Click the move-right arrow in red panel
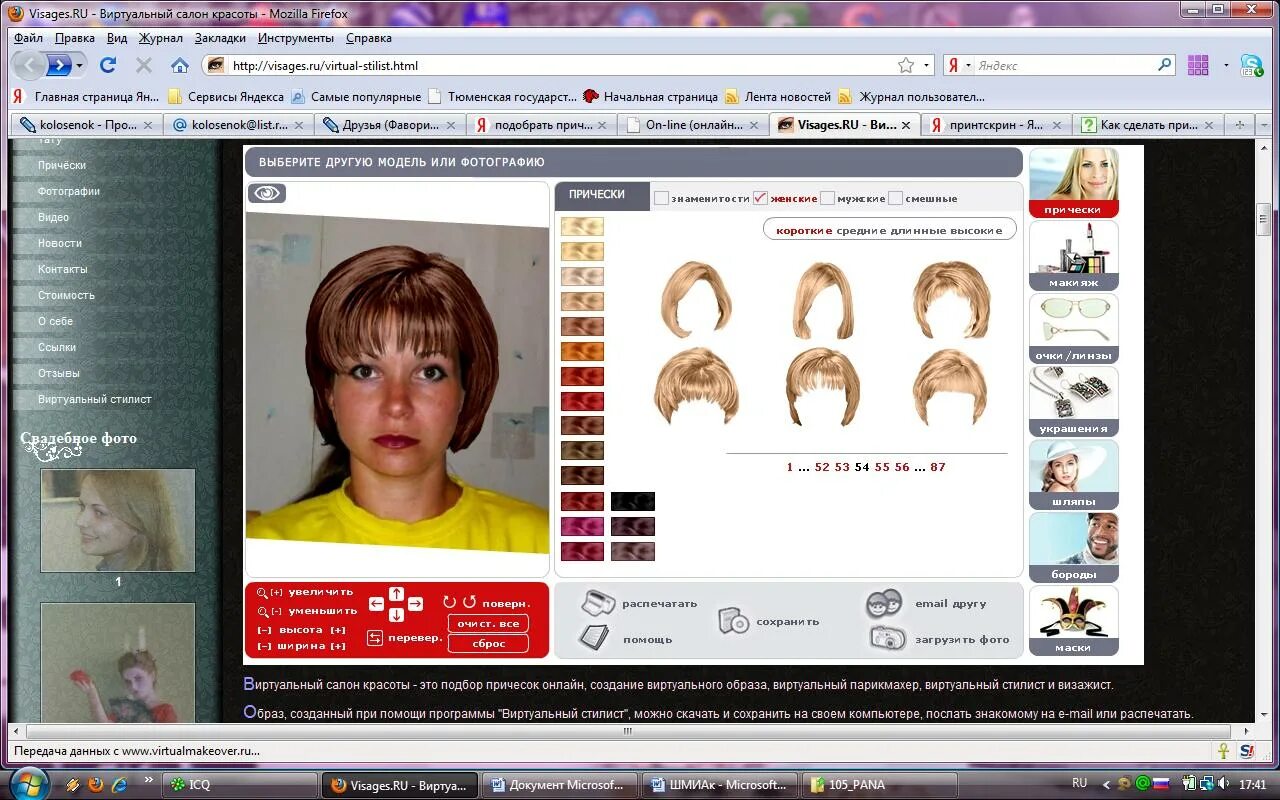This screenshot has width=1280, height=800. [x=415, y=604]
